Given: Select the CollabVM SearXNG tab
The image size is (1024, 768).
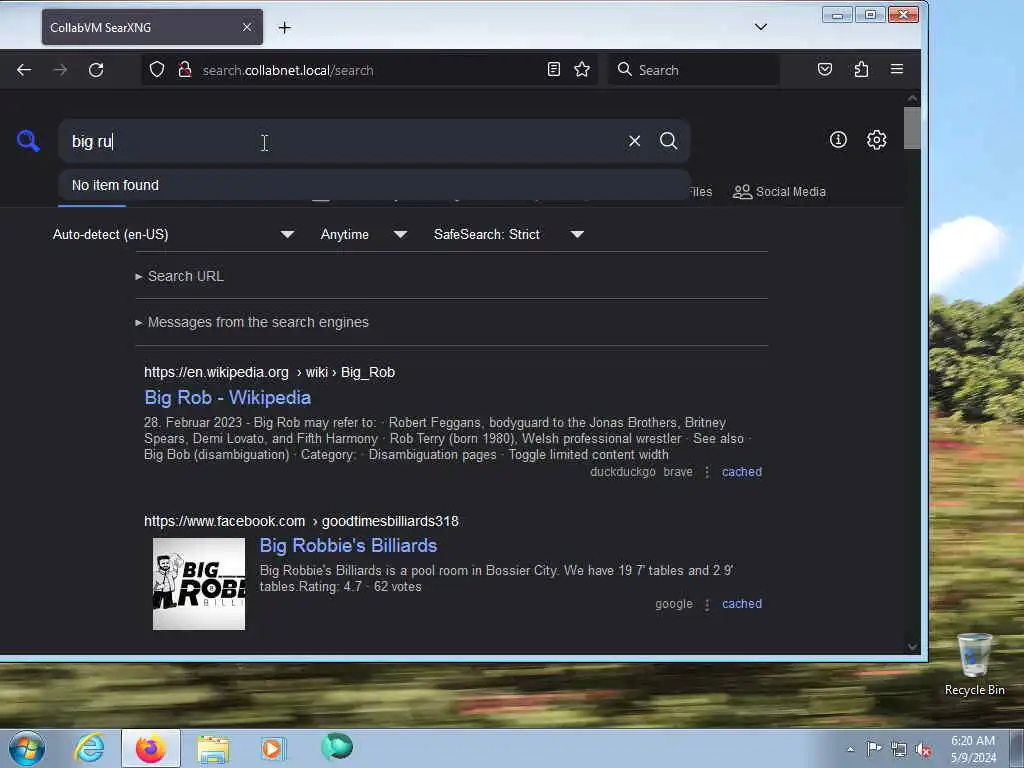Looking at the screenshot, I should 152,27.
